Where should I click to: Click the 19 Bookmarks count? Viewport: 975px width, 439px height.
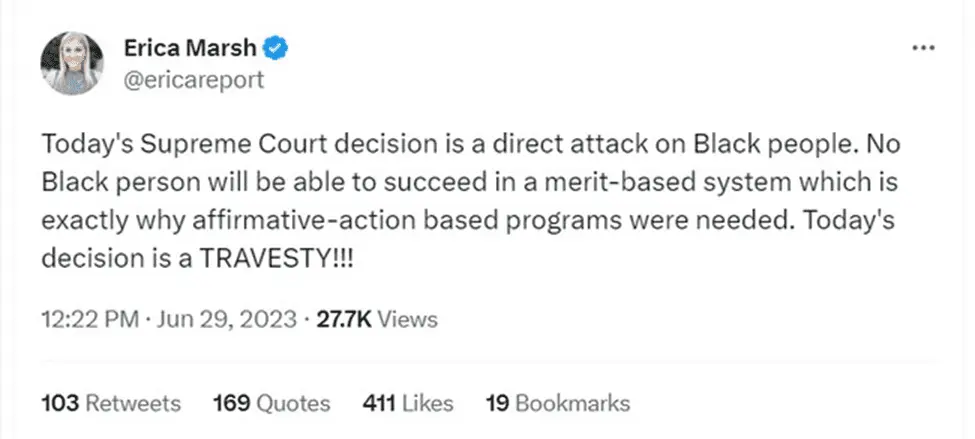557,403
